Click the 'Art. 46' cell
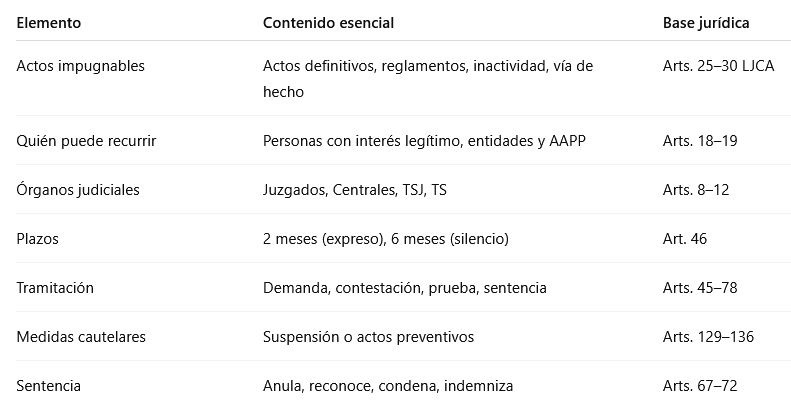Screen dimensions: 791x420 pyautogui.click(x=686, y=239)
